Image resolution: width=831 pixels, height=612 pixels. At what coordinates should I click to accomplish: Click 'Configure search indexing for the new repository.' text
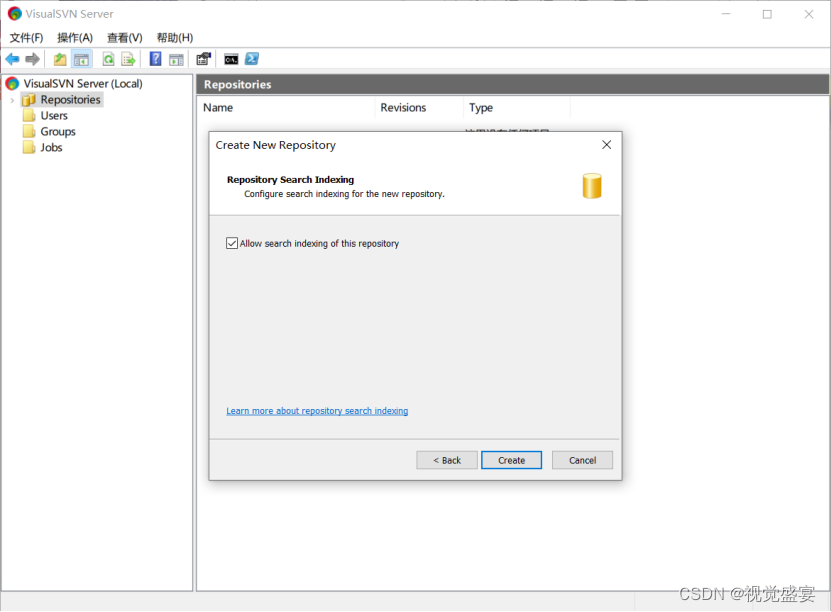(344, 194)
